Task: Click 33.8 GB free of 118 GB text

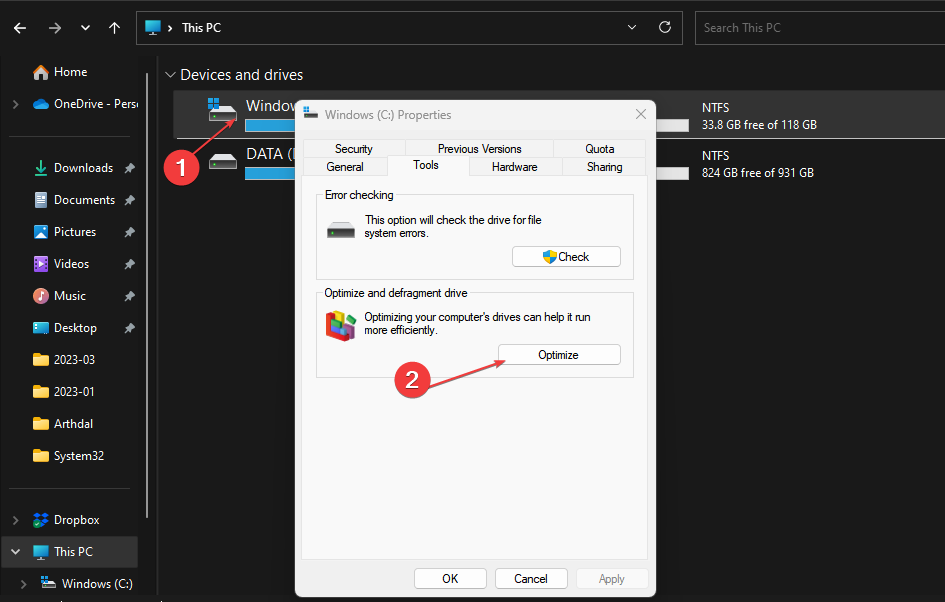Action: click(759, 125)
